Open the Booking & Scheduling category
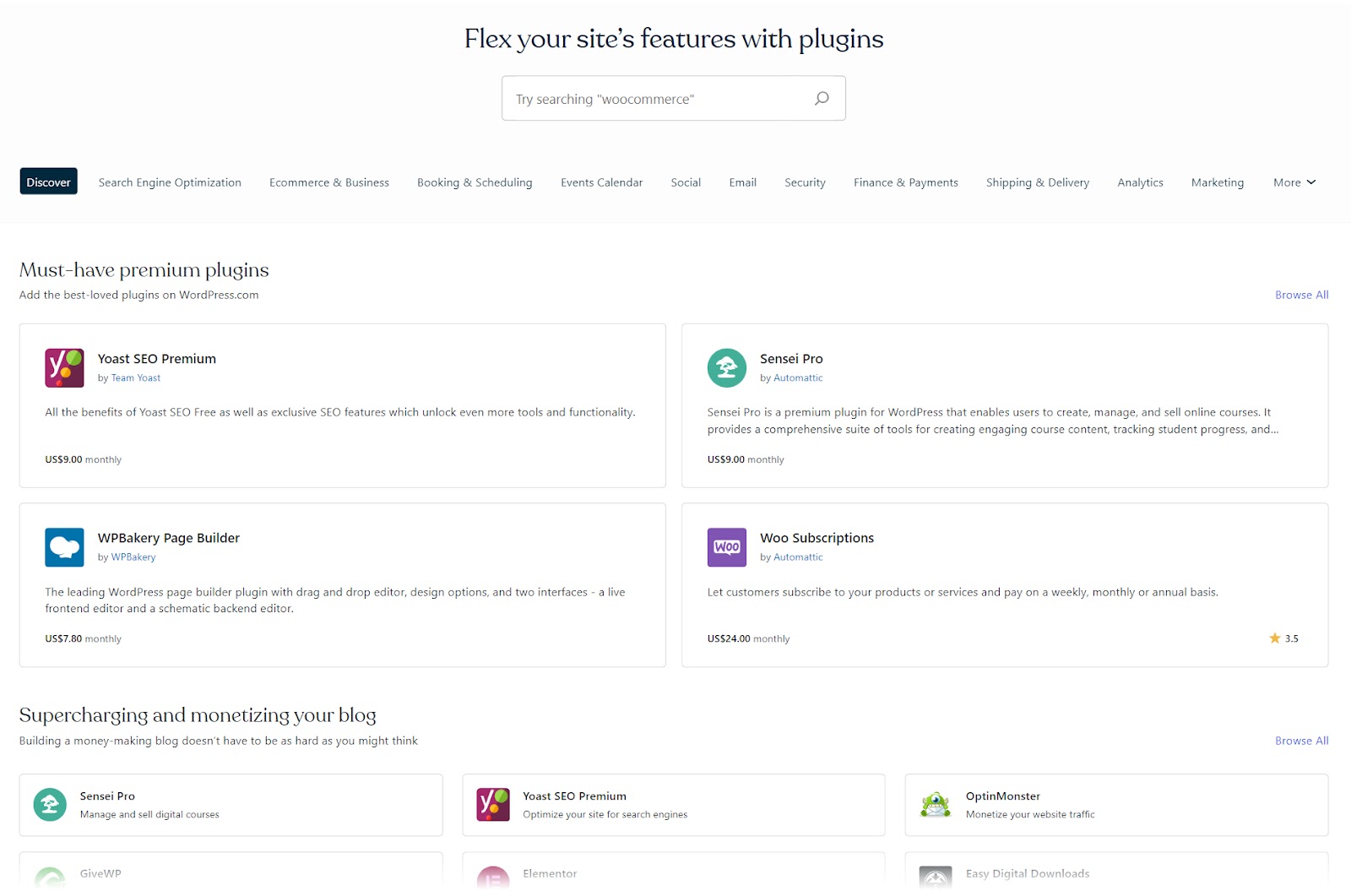 (x=475, y=182)
